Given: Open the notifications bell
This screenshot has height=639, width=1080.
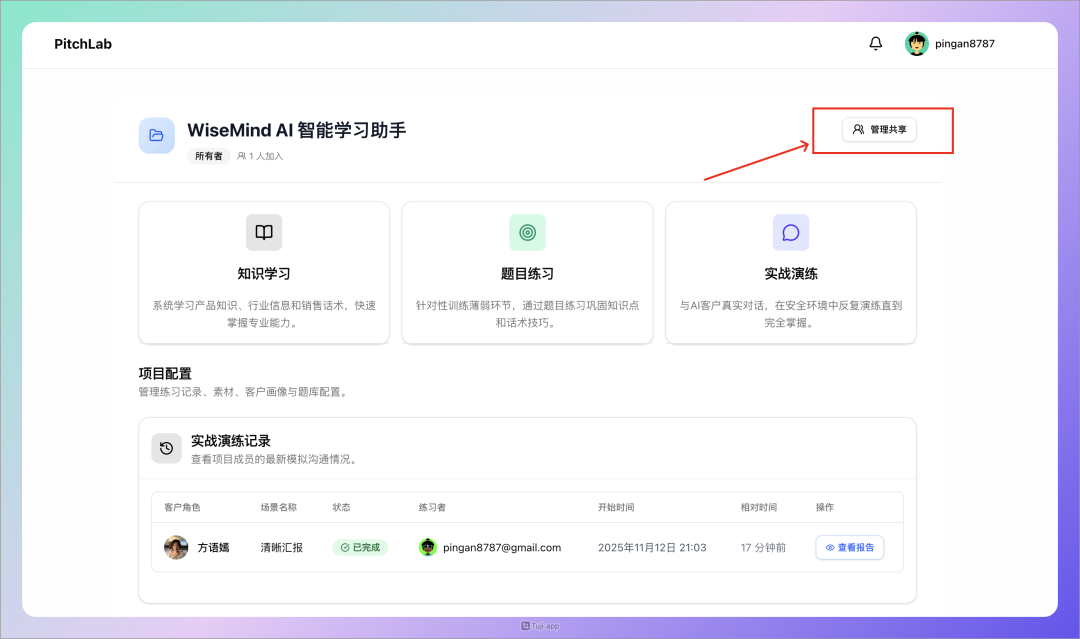Looking at the screenshot, I should point(875,43).
